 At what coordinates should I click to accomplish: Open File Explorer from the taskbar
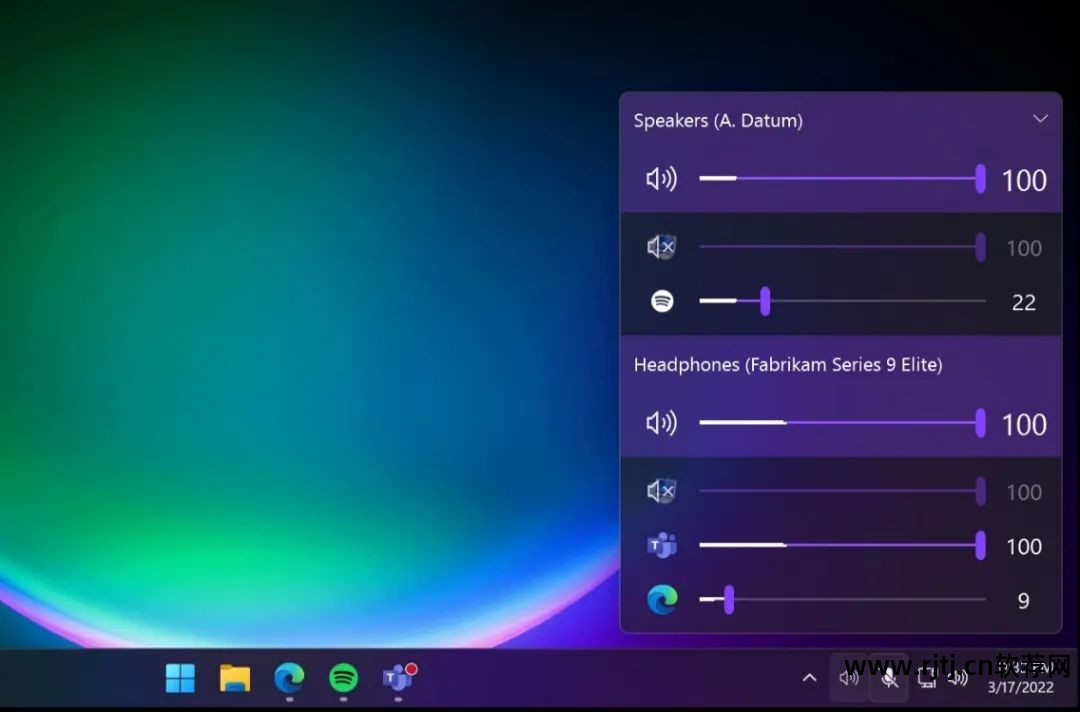(x=235, y=678)
